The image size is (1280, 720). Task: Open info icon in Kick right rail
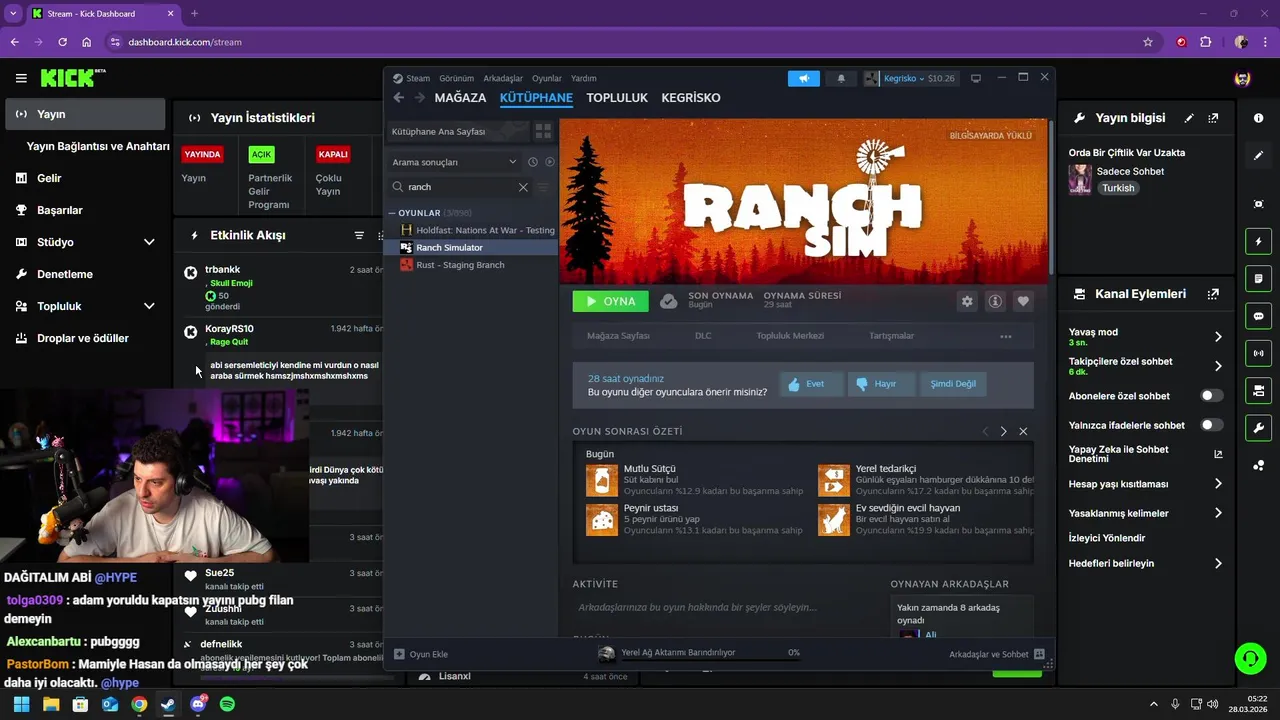(1258, 118)
